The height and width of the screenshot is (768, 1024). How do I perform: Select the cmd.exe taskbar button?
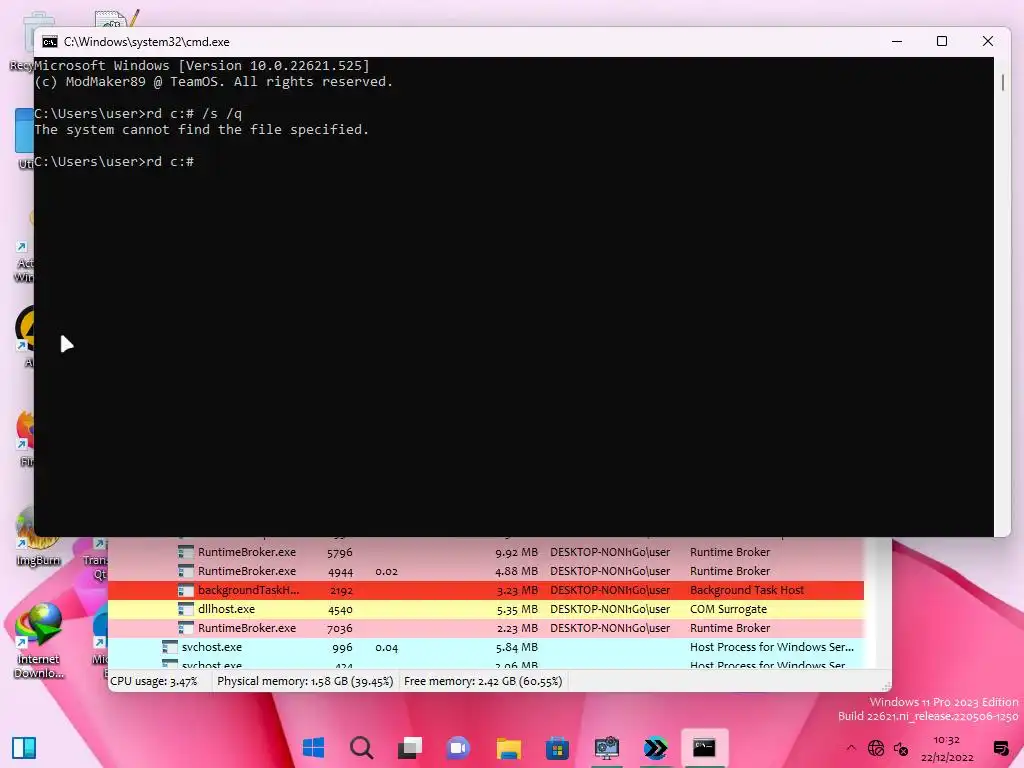point(704,747)
